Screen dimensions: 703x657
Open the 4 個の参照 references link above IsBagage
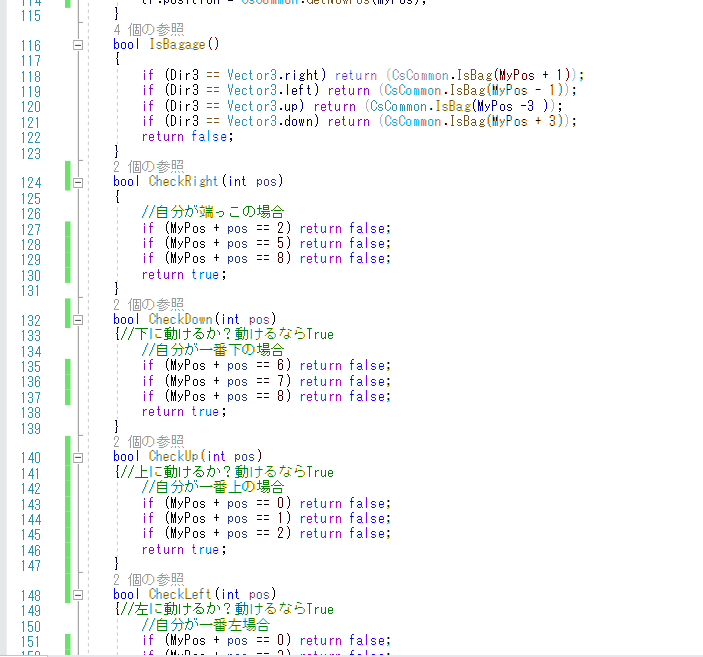click(148, 30)
